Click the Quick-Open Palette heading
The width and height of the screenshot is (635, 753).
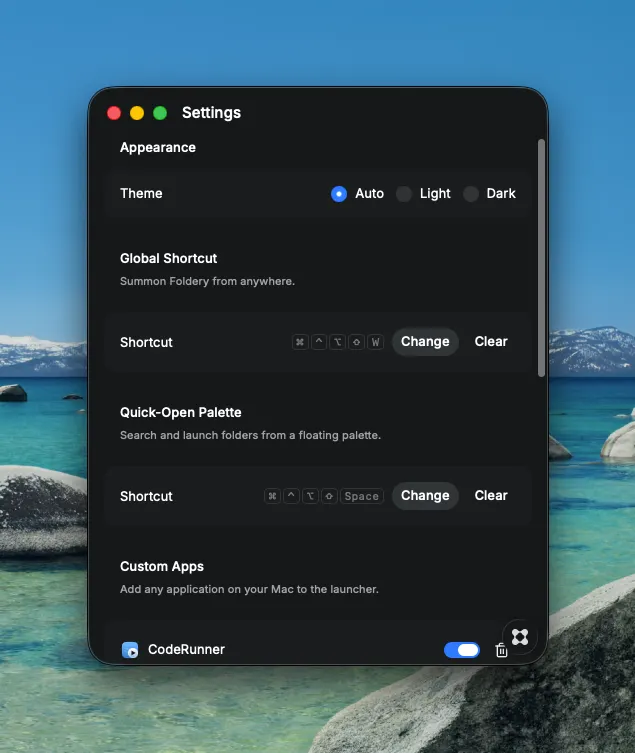coord(181,413)
